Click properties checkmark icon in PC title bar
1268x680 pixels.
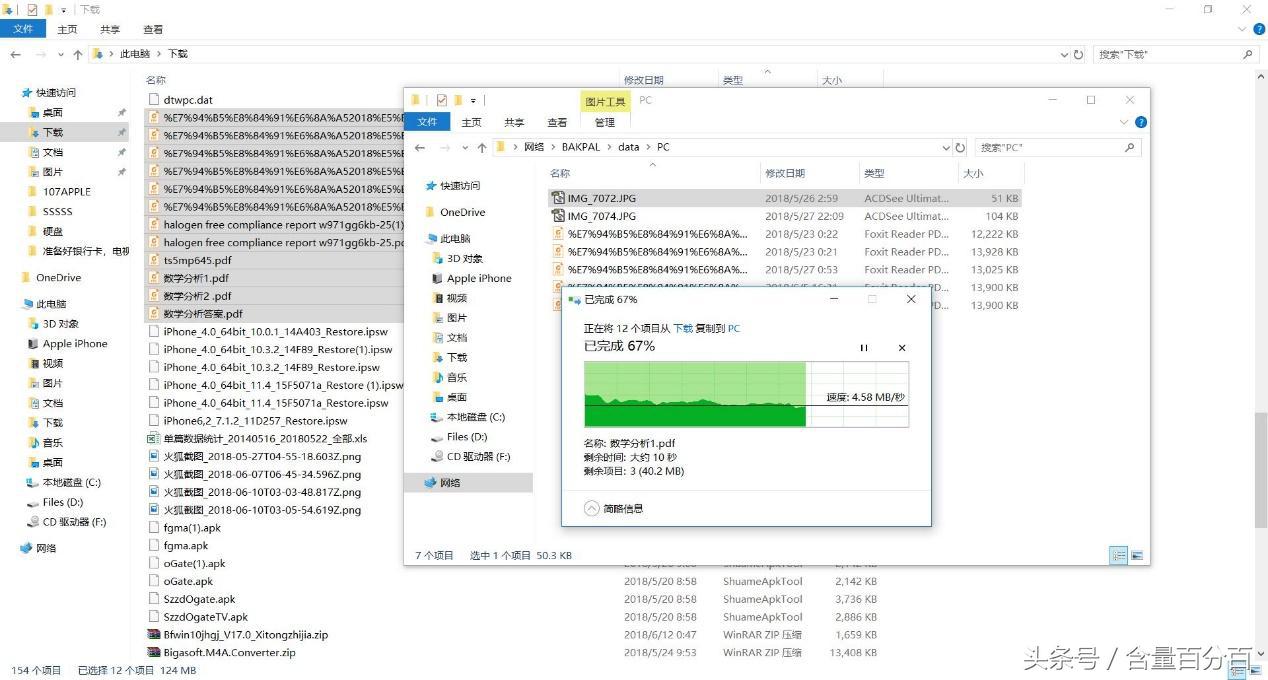click(441, 100)
